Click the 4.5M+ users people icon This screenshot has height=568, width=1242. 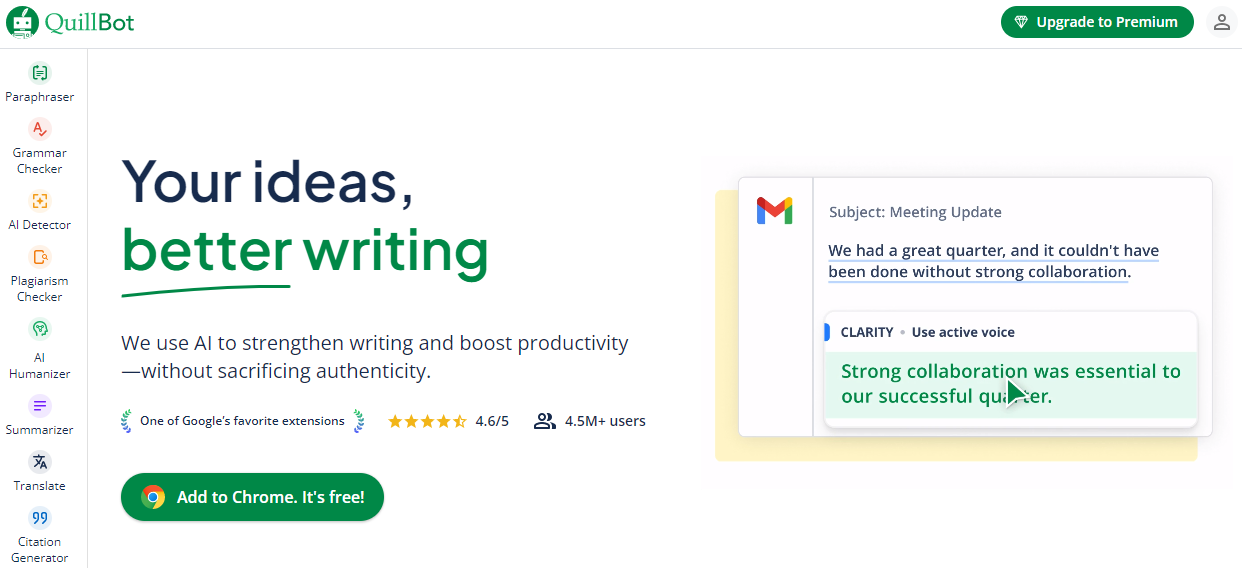point(544,421)
